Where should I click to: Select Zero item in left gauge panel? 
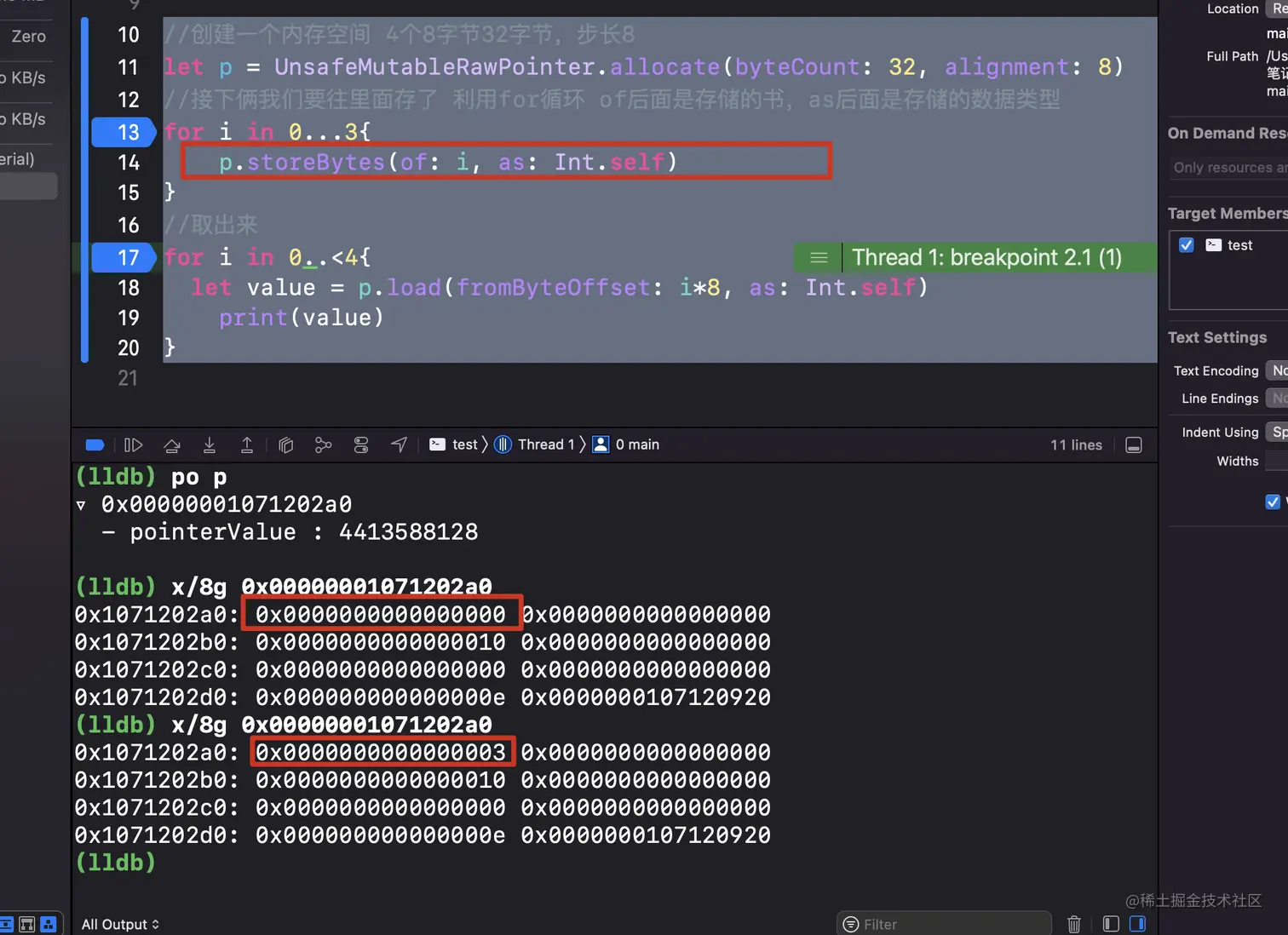[29, 37]
